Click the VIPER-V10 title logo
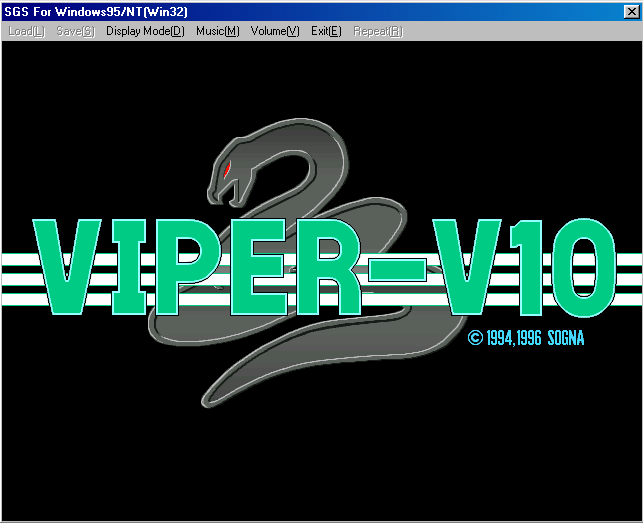The width and height of the screenshot is (643, 523). coord(324,267)
